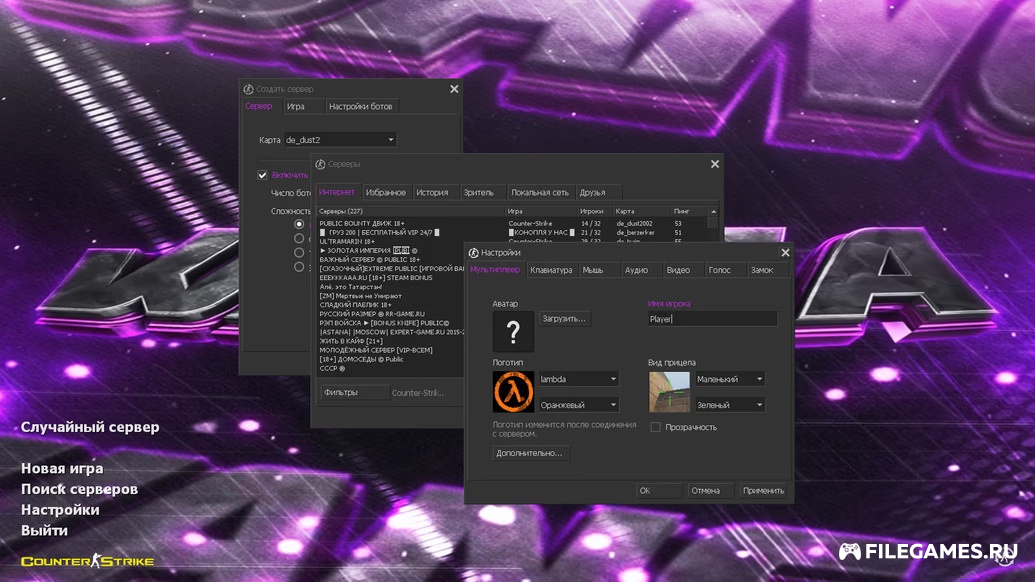Select the Интернет tab in Серверы

point(337,192)
